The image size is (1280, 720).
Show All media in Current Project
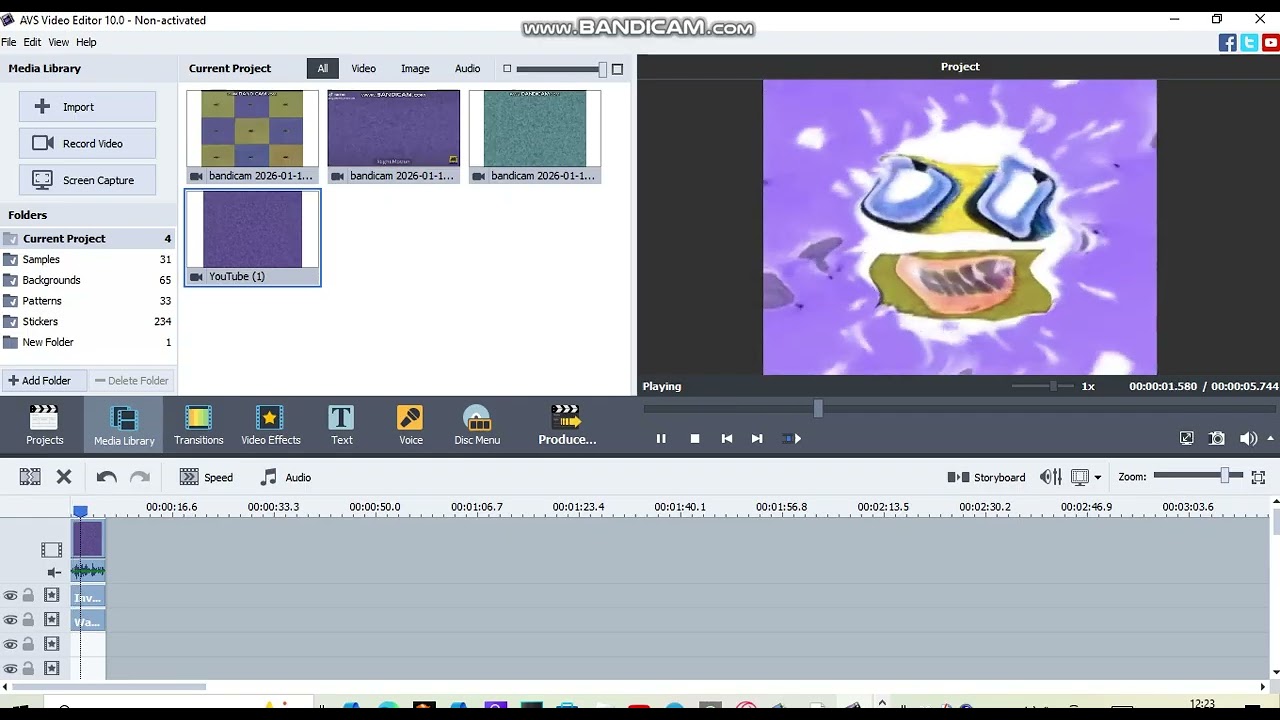322,69
